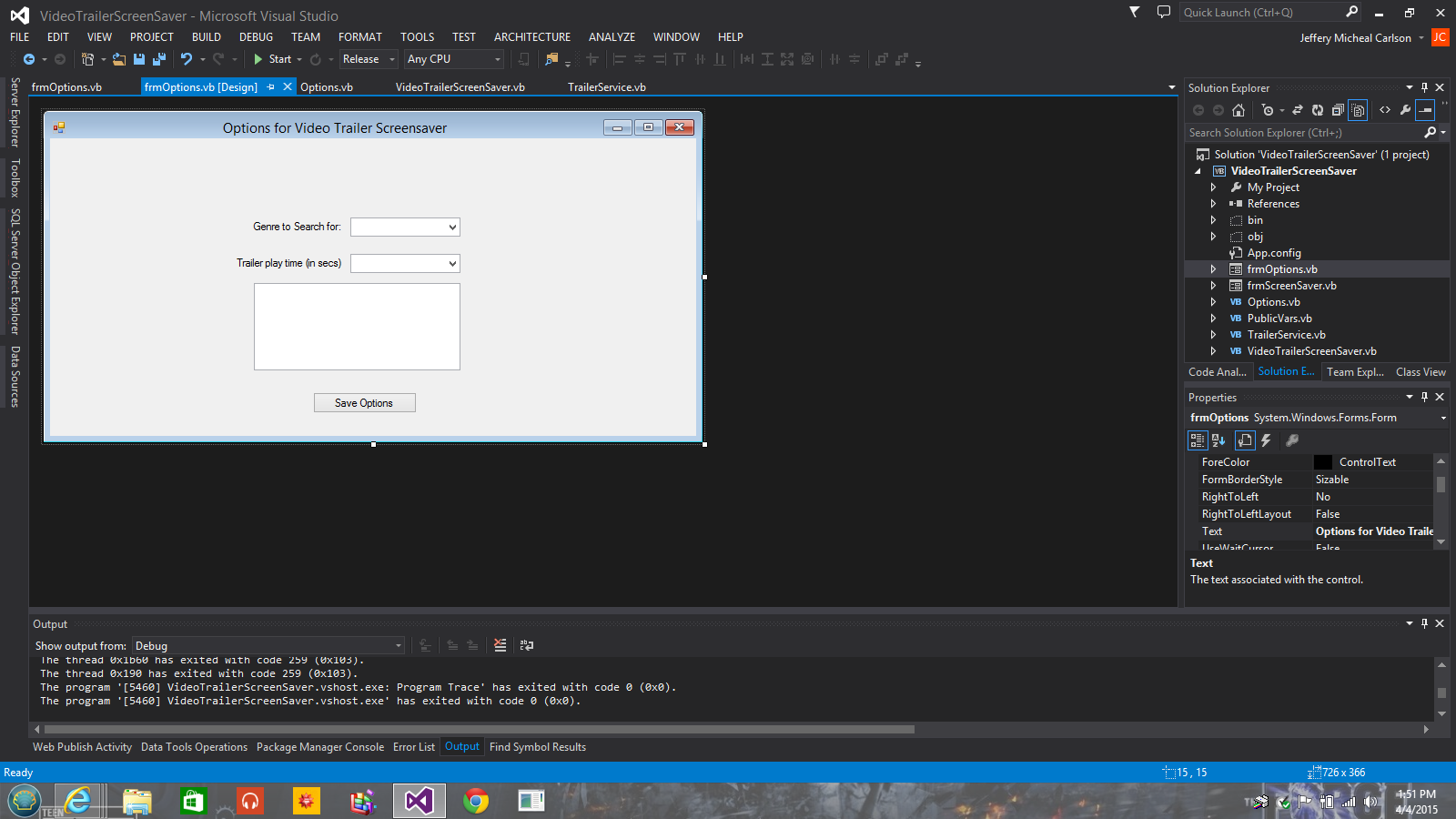Click the black ForeColor swatch
The width and height of the screenshot is (1456, 819).
pos(1323,462)
